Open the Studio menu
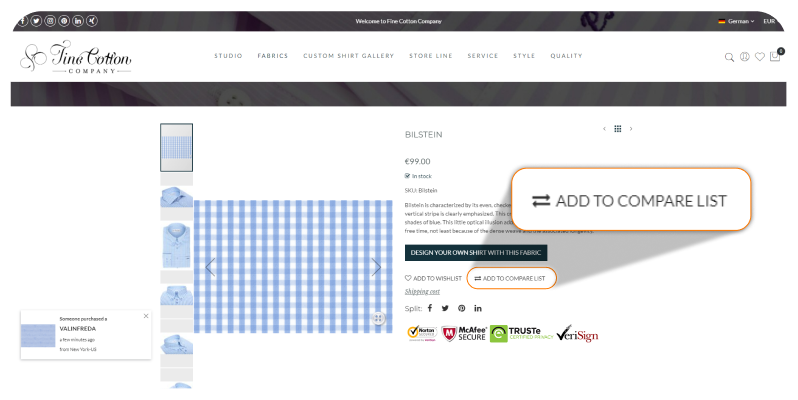The height and width of the screenshot is (400, 798). [x=229, y=56]
